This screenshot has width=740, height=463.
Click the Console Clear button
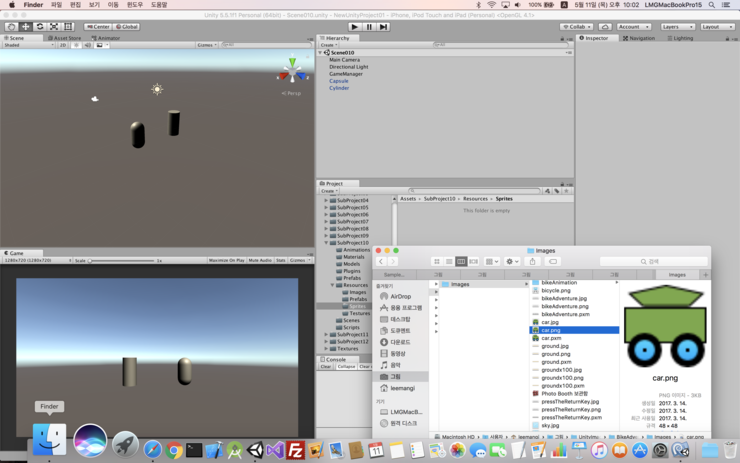(326, 367)
